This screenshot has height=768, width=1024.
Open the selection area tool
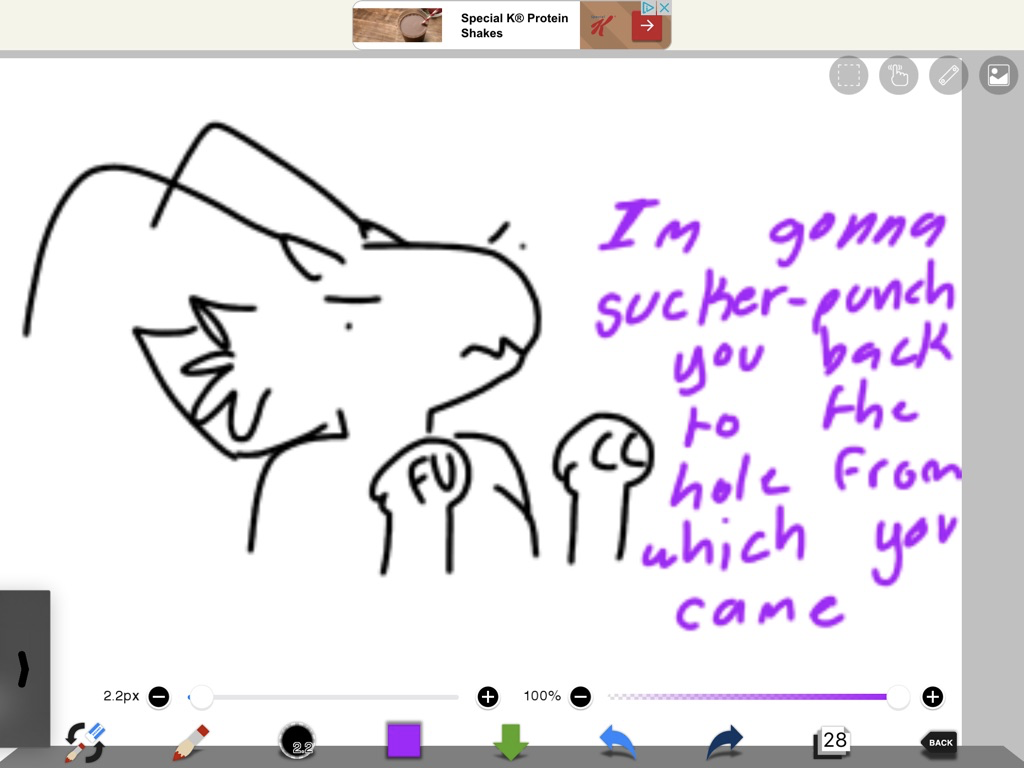click(848, 76)
